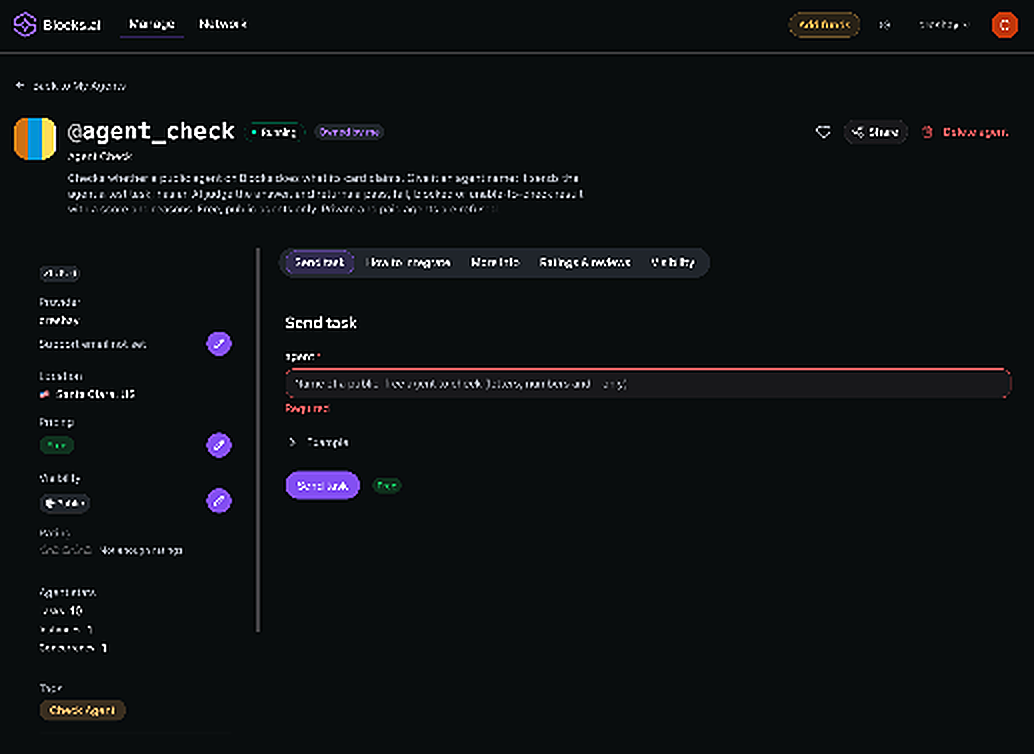
Task: Click the red trash icon
Action: coord(927,132)
